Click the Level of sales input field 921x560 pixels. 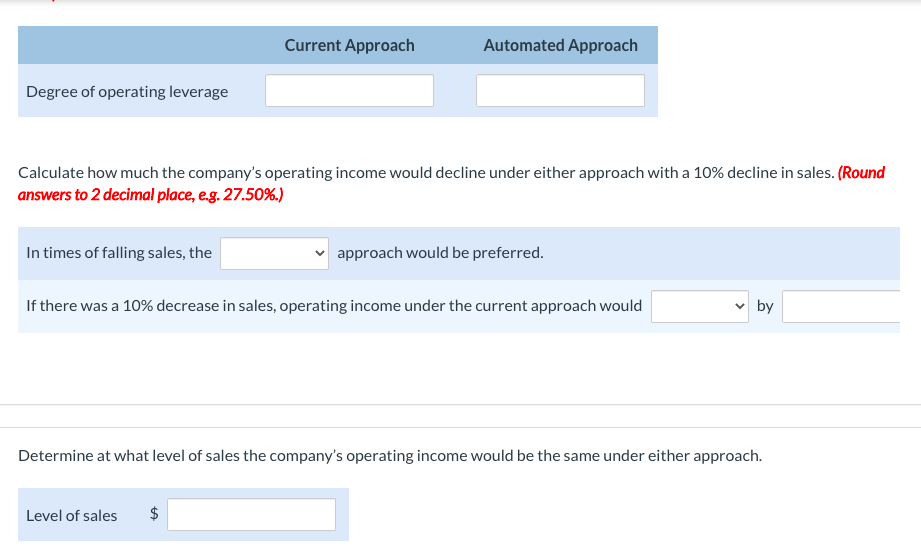(251, 514)
